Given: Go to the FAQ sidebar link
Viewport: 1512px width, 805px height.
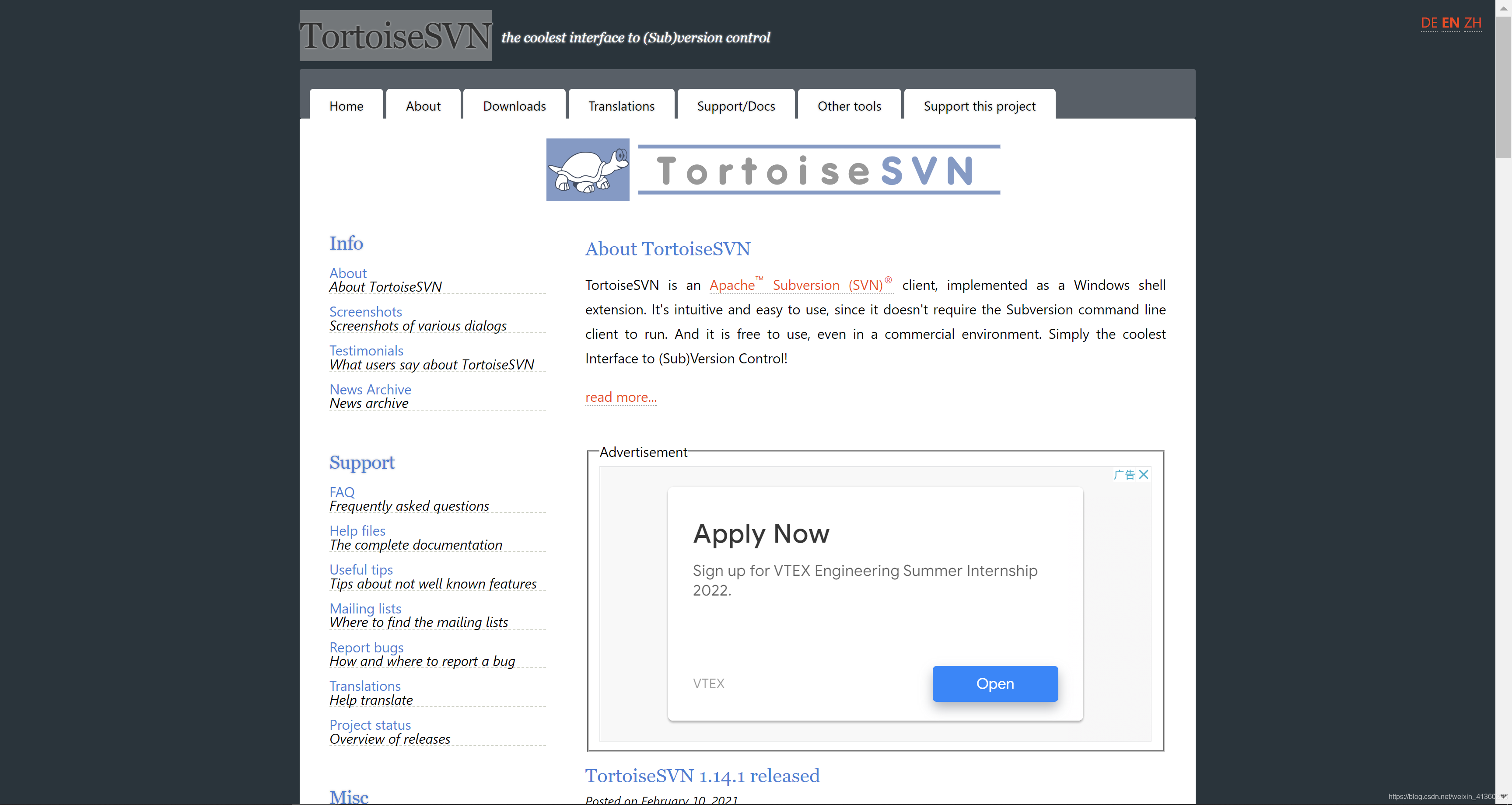Looking at the screenshot, I should tap(342, 492).
